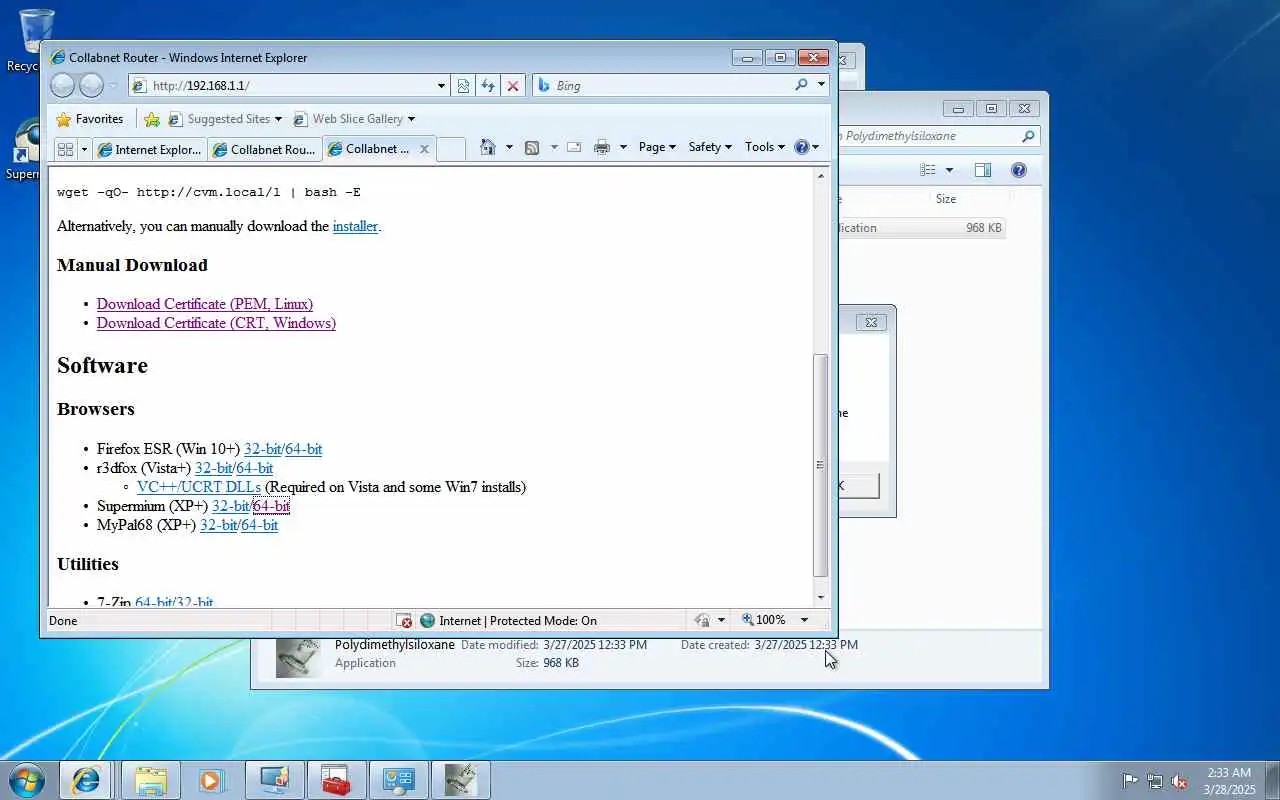
Task: Click the Windows Start orb
Action: point(26,780)
